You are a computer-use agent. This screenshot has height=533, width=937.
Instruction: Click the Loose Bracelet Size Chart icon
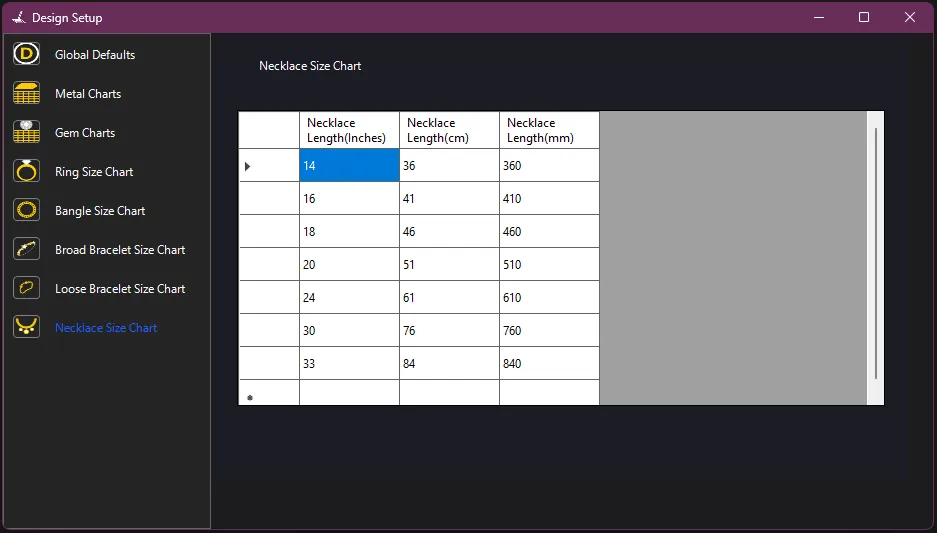(x=27, y=288)
